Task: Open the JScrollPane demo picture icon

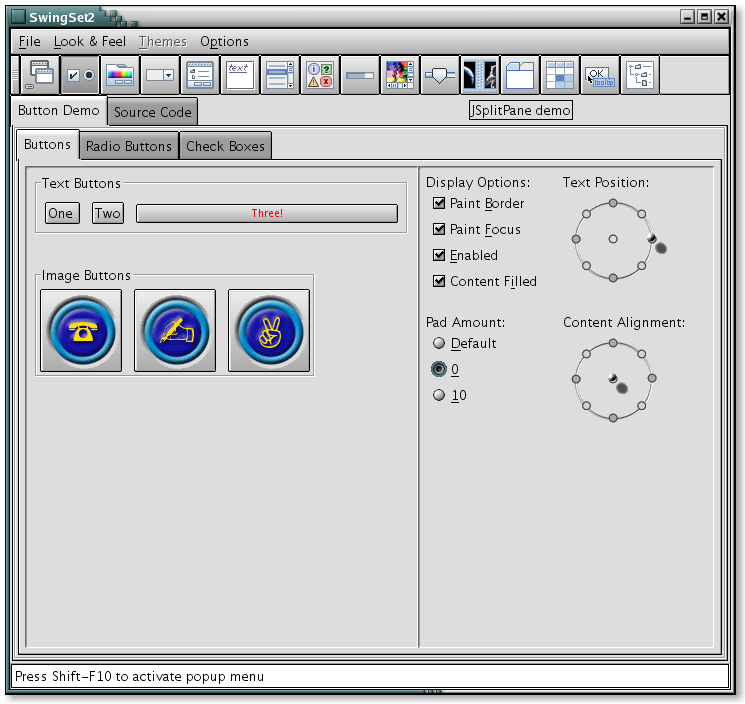Action: click(400, 75)
